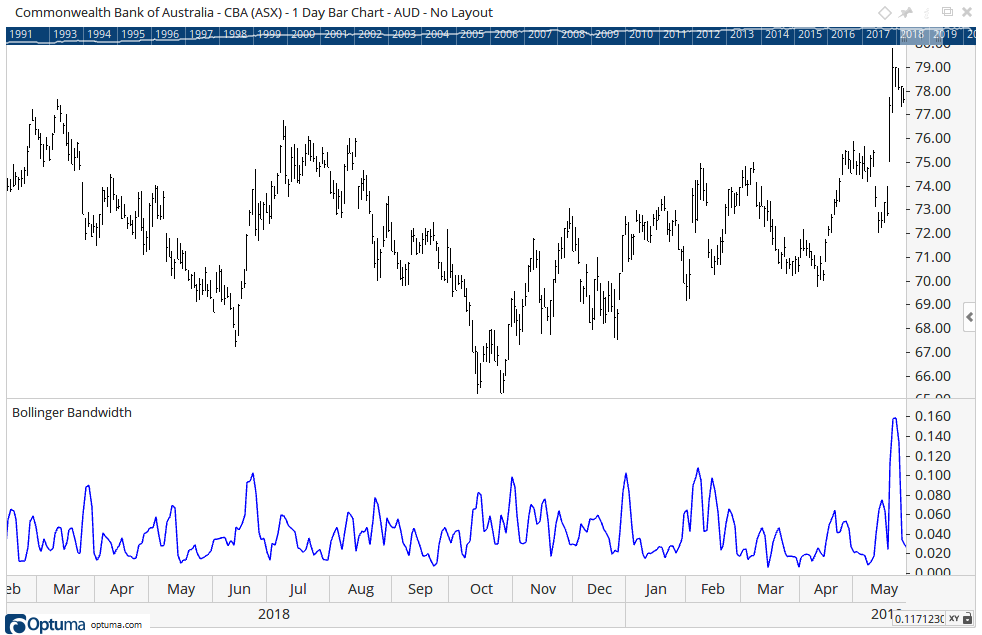This screenshot has height=635, width=982.
Task: Jump to 1995 in the timeline strip
Action: coord(133,34)
